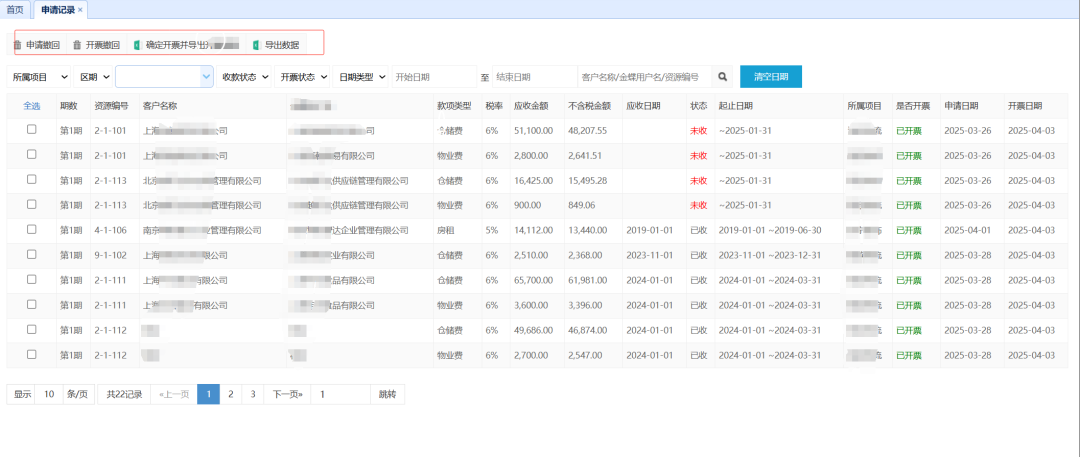Click the 共22记录 total label

pyautogui.click(x=124, y=394)
